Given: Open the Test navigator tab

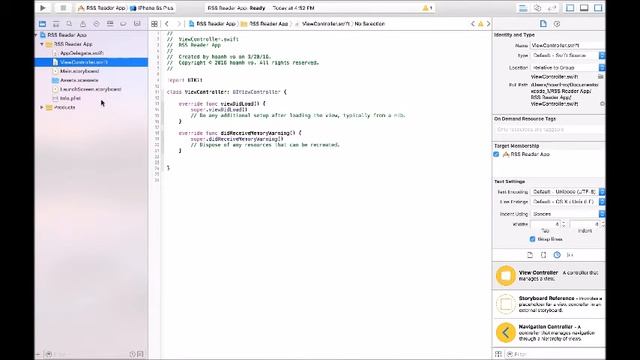Looking at the screenshot, I should coord(96,24).
